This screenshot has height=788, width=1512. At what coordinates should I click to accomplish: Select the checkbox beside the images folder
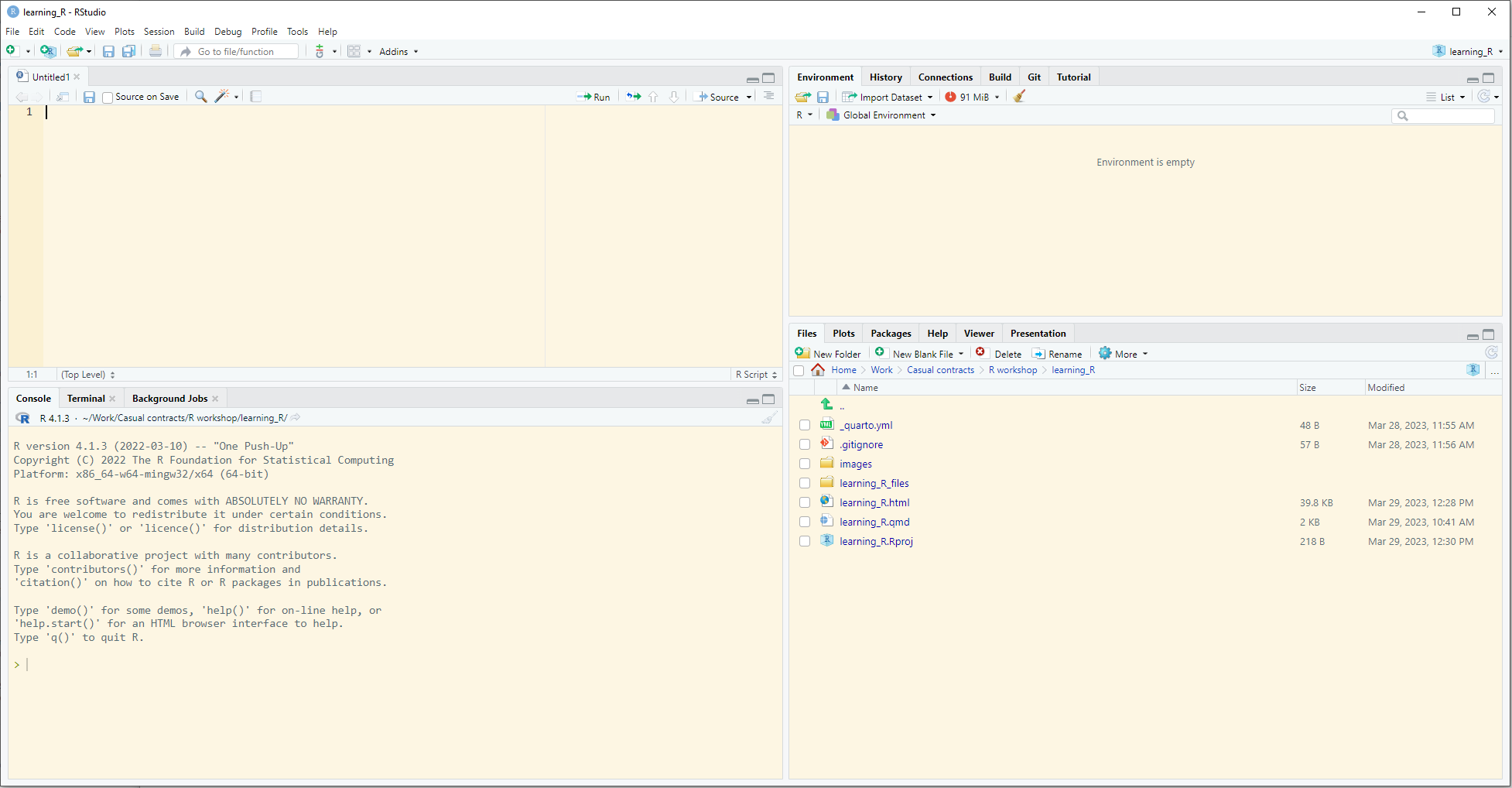tap(805, 464)
